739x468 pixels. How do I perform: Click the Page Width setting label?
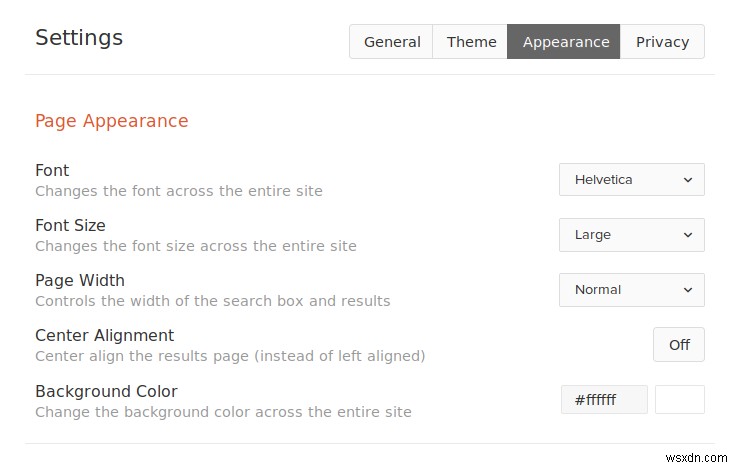pos(80,281)
